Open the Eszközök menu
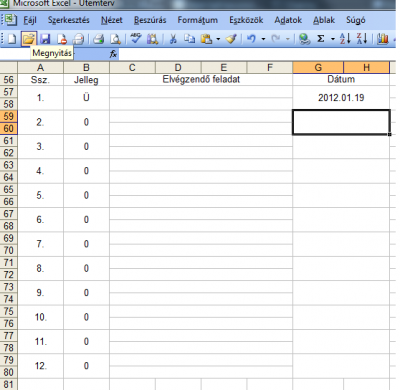The height and width of the screenshot is (390, 400). [x=246, y=20]
